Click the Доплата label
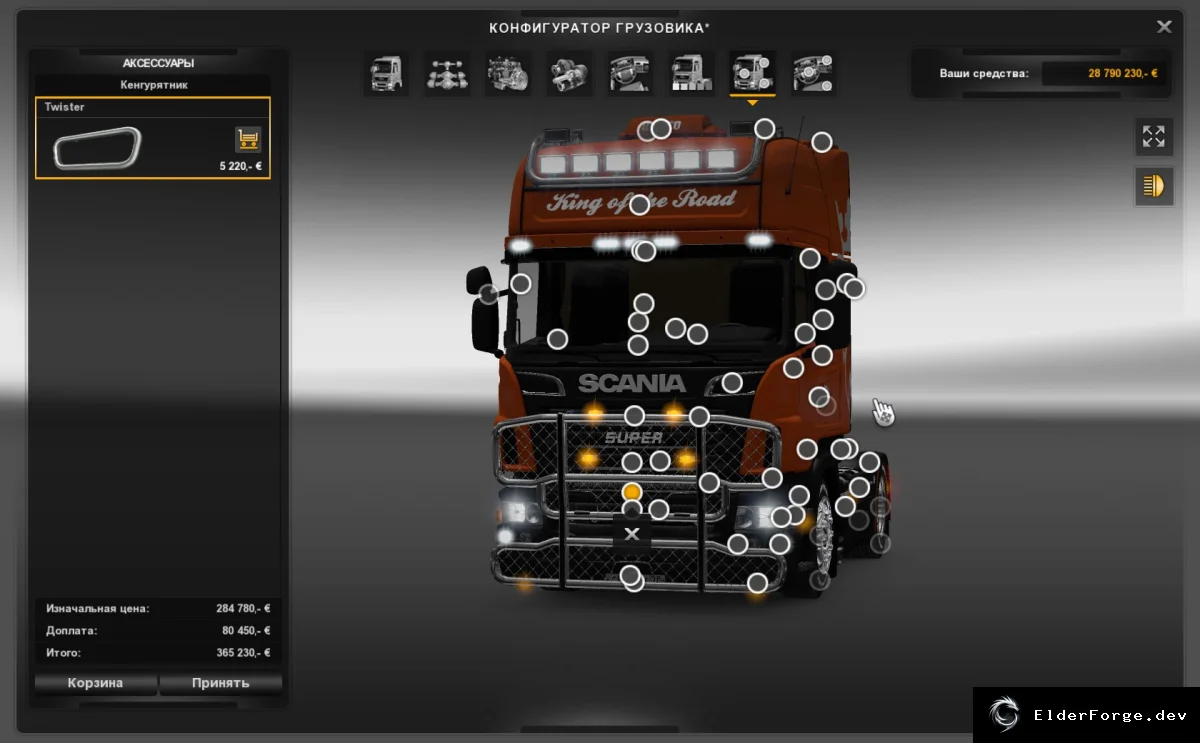Viewport: 1200px width, 743px height. (72, 631)
